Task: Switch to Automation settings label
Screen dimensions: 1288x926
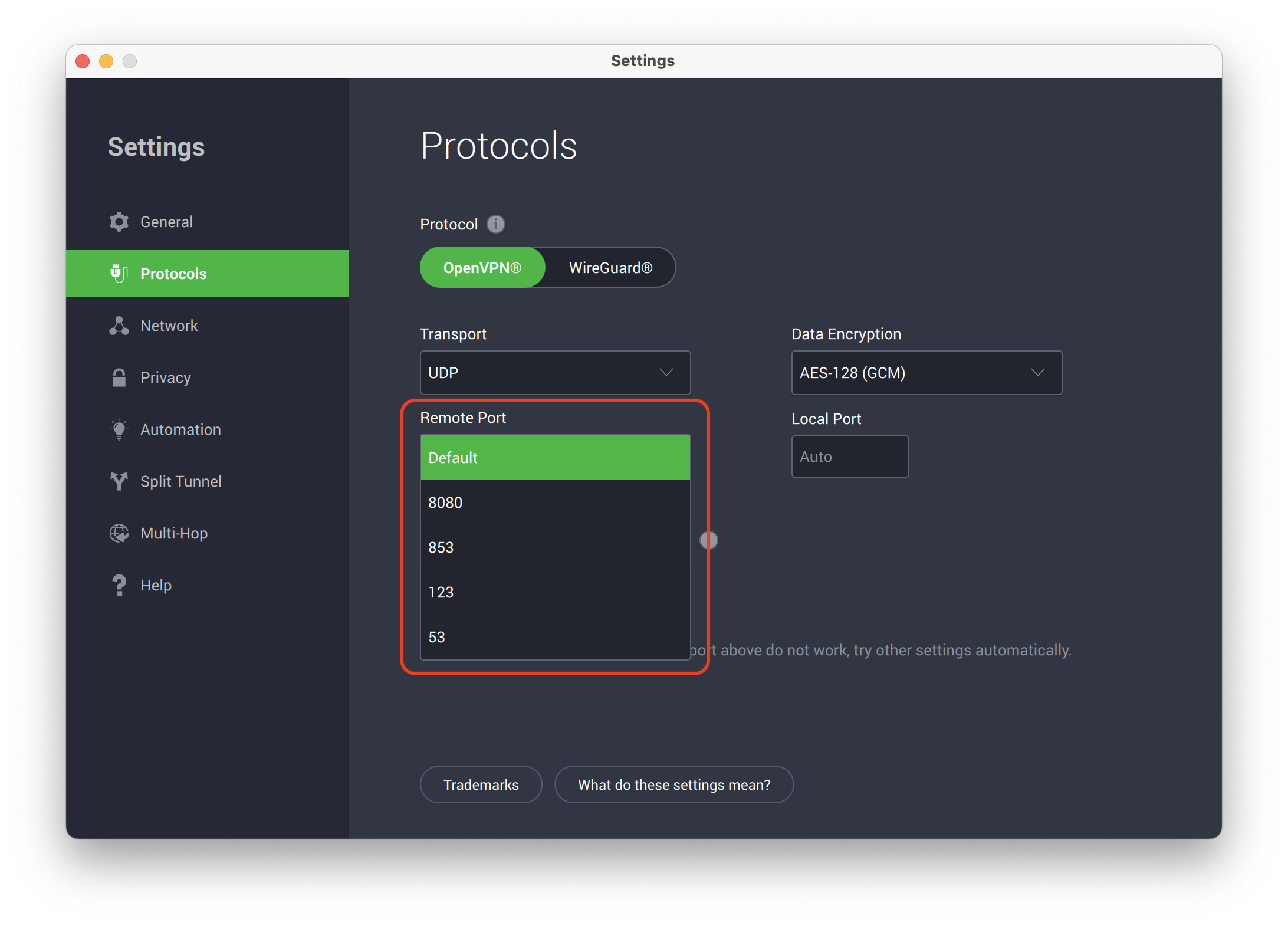Action: [180, 429]
